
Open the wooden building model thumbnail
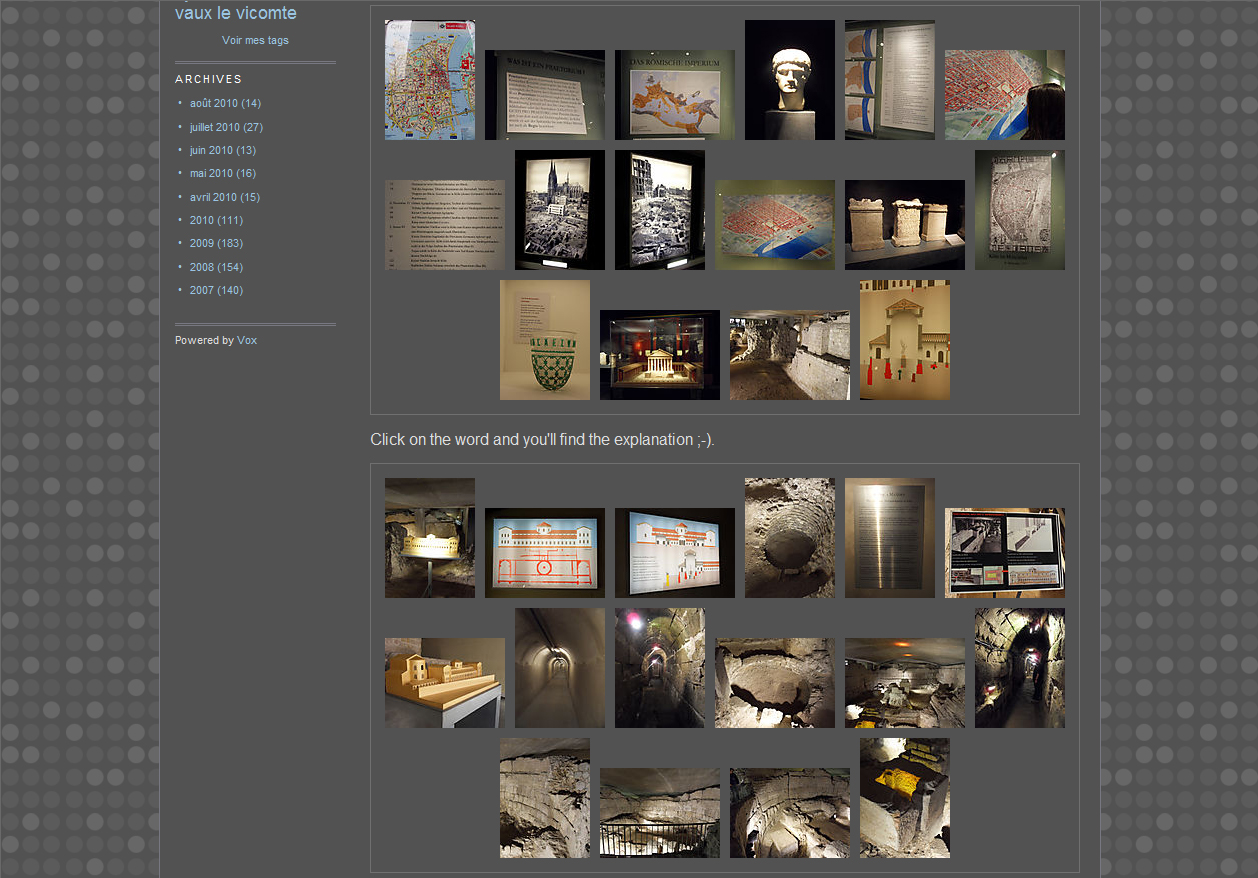pos(444,683)
